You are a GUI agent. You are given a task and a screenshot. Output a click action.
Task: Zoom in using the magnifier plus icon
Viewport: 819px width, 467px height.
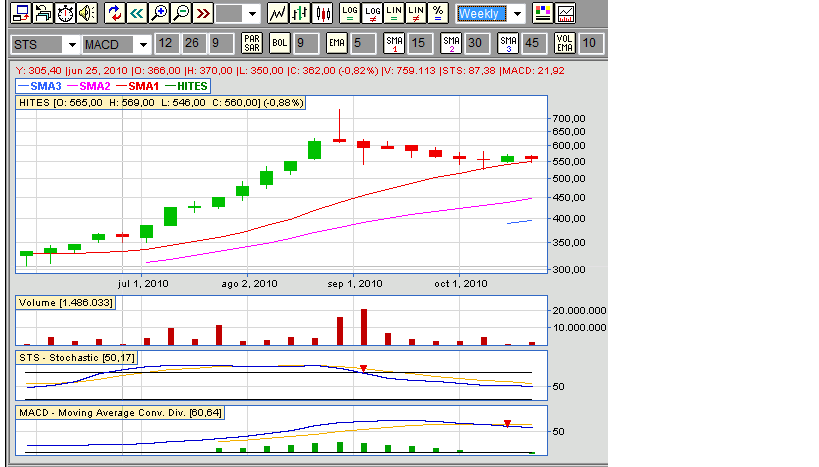[x=158, y=14]
